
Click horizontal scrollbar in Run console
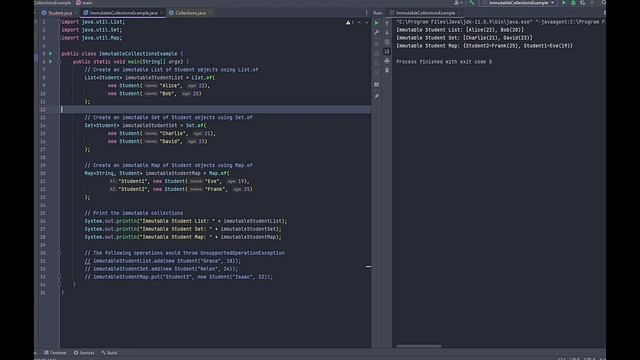tap(419, 346)
